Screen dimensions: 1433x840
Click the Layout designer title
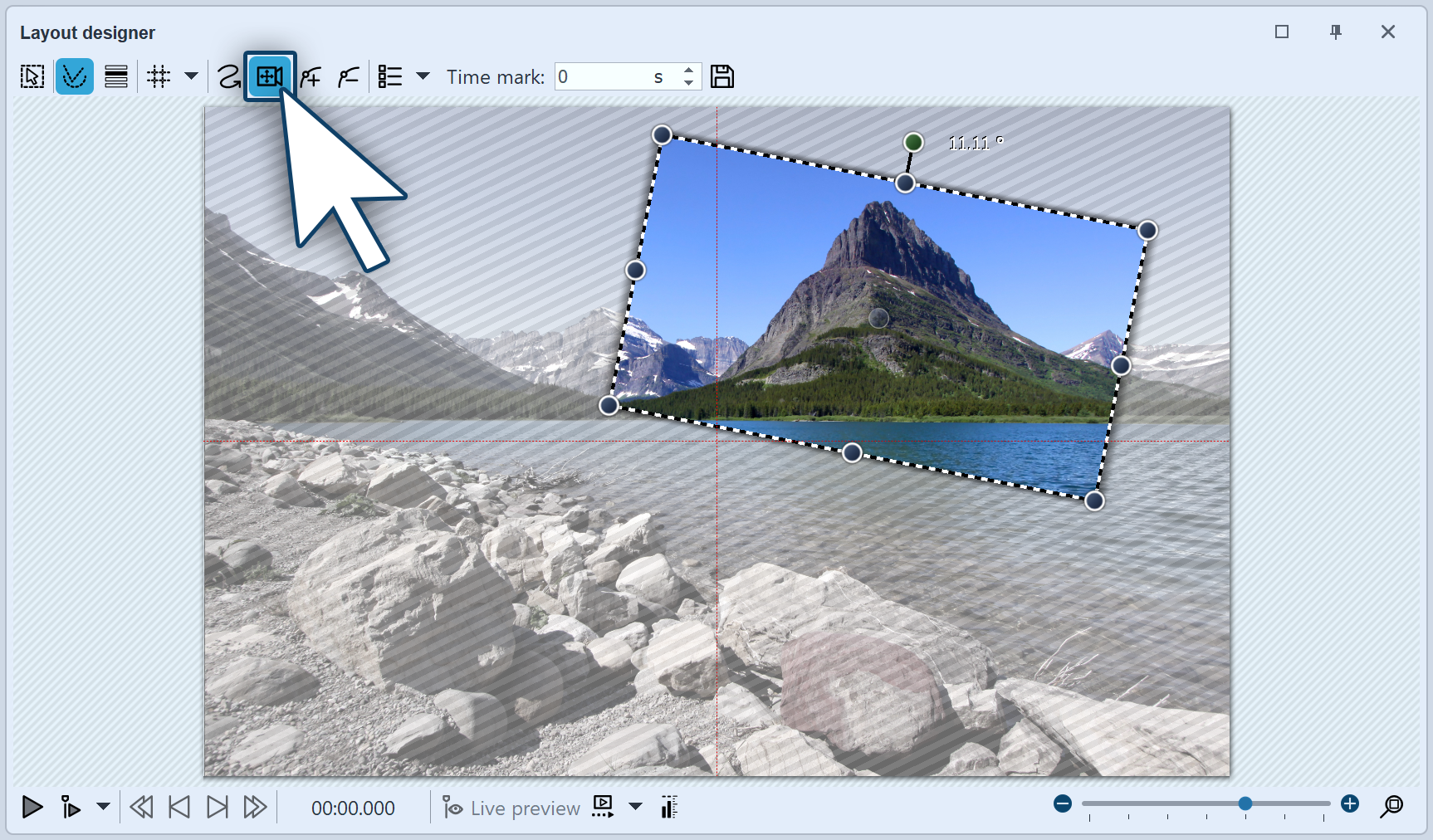click(x=88, y=32)
